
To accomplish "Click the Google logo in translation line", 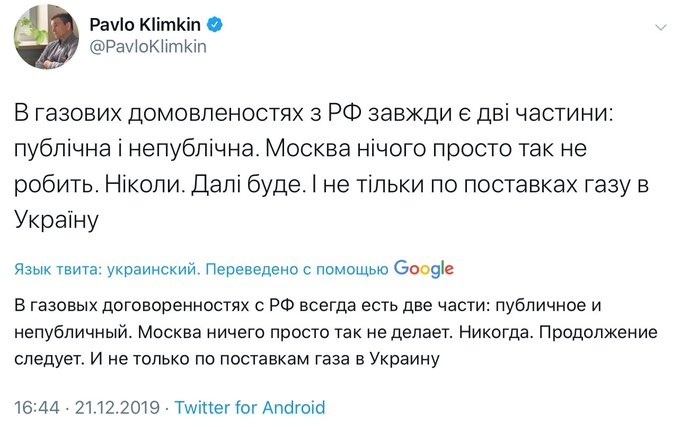I will tap(423, 268).
